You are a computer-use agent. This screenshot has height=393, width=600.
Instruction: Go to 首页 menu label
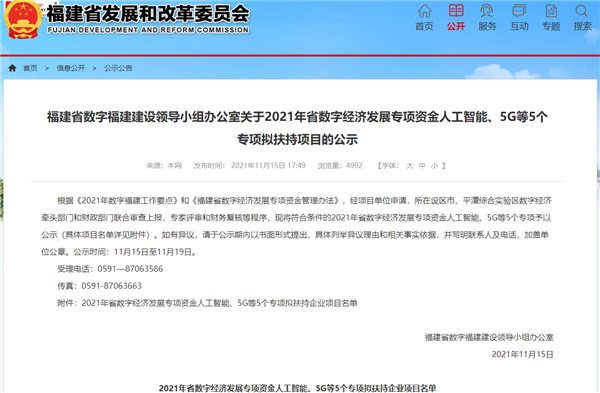pyautogui.click(x=424, y=26)
